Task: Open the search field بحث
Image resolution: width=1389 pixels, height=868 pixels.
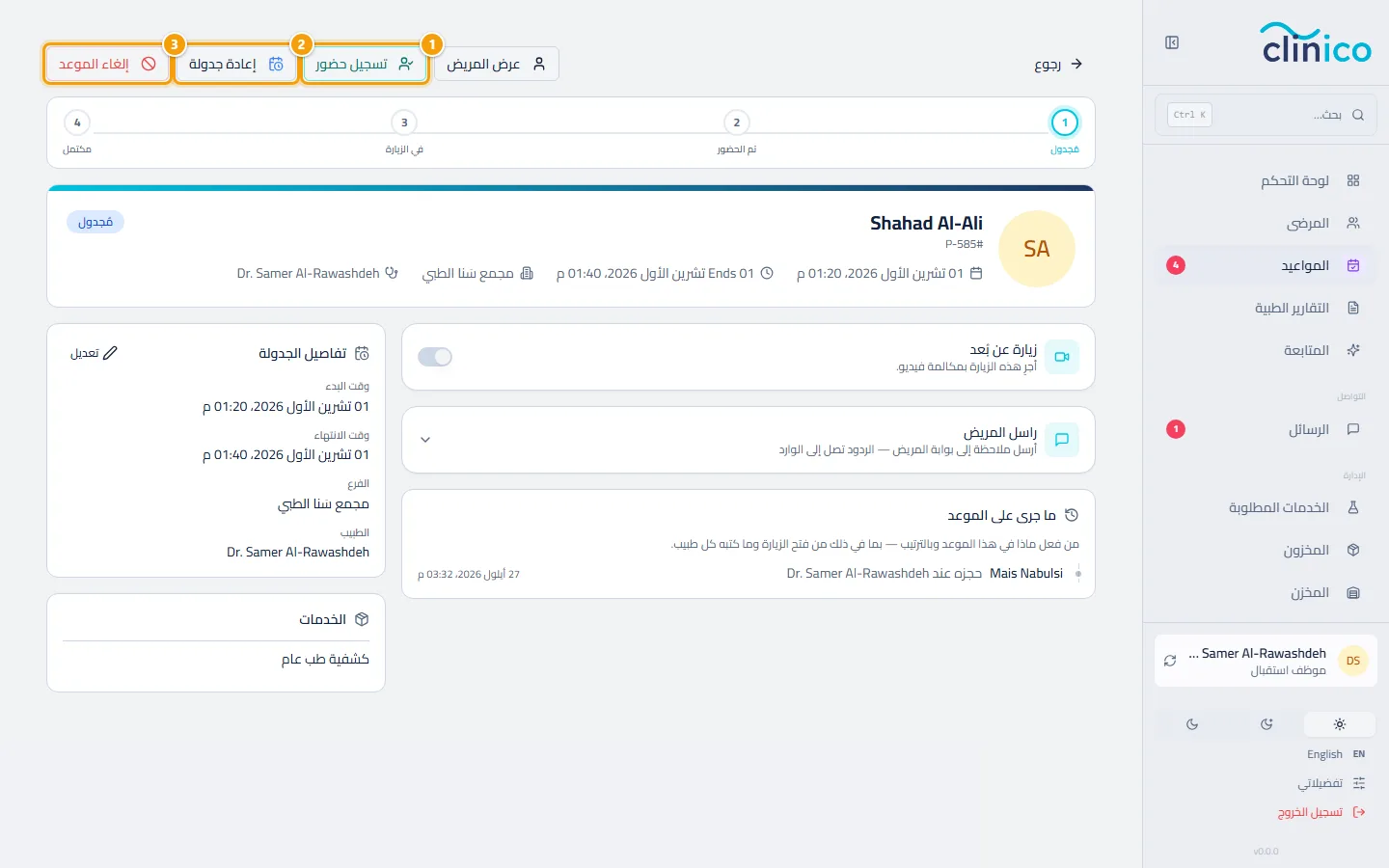Action: click(1266, 115)
